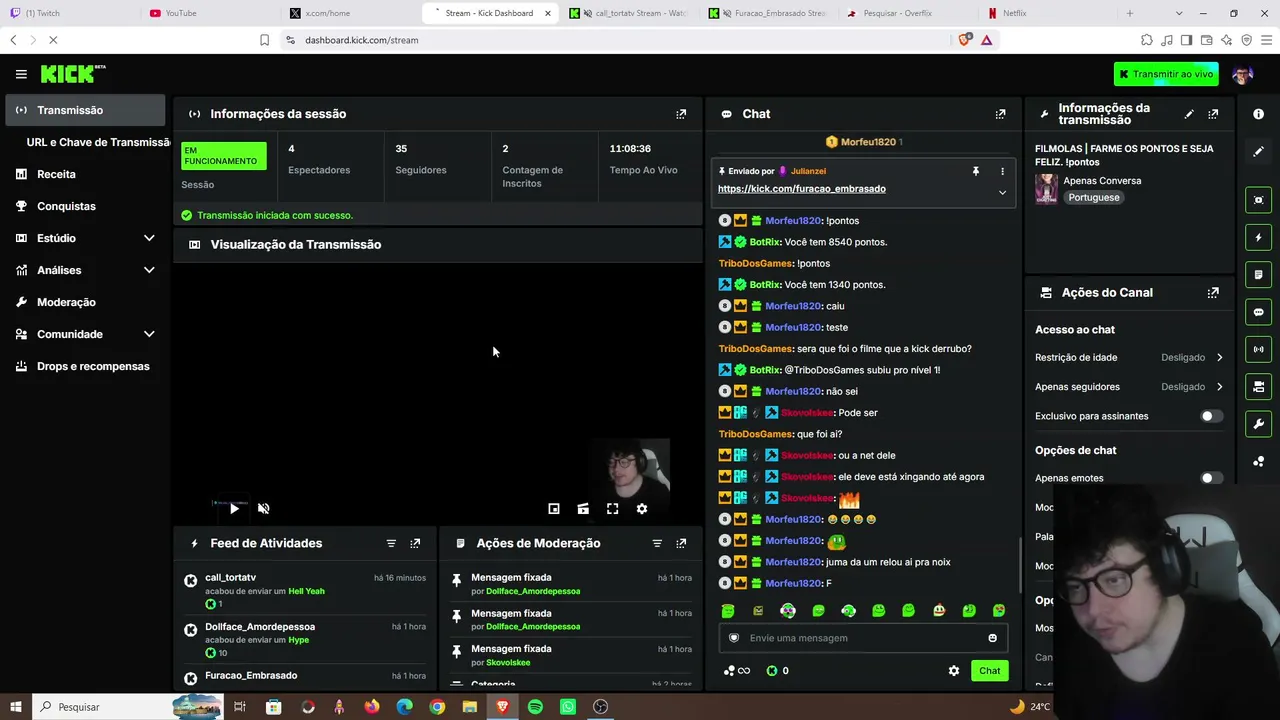Unmute the stream preview audio
The width and height of the screenshot is (1280, 720).
[x=264, y=509]
